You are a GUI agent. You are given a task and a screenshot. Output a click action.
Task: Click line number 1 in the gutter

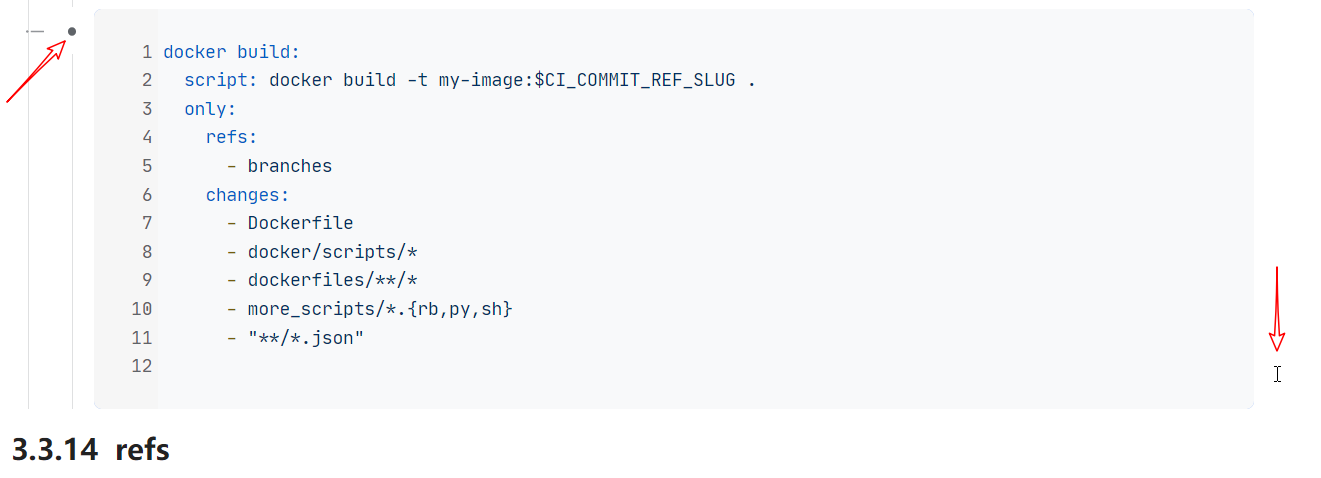click(147, 52)
